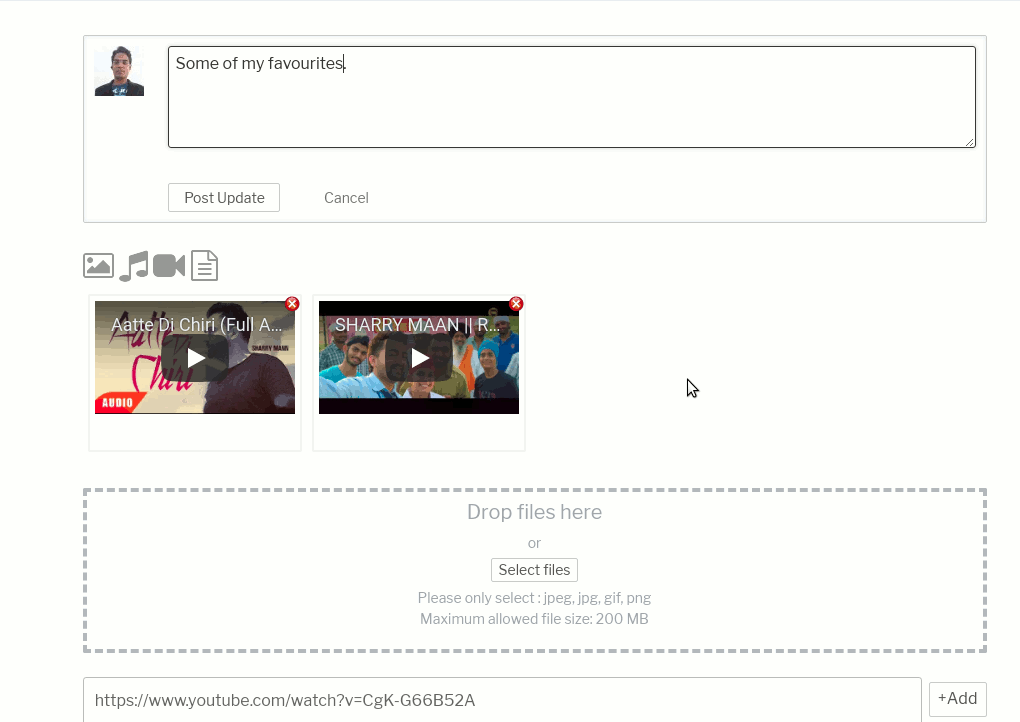Grab the text area resize handle
This screenshot has height=722, width=1020.
[x=970, y=142]
